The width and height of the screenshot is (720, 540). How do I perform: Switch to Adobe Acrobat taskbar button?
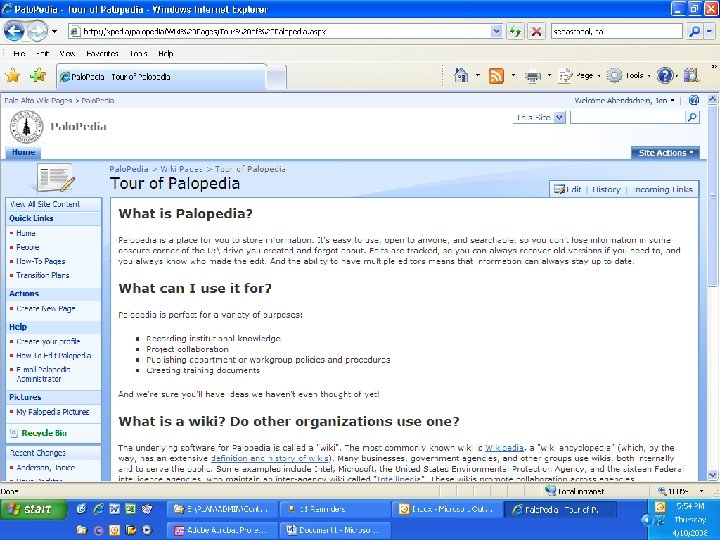pyautogui.click(x=222, y=530)
